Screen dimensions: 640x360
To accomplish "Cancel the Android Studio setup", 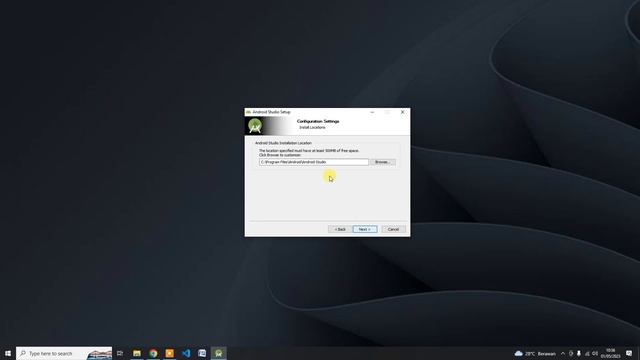I will [393, 229].
